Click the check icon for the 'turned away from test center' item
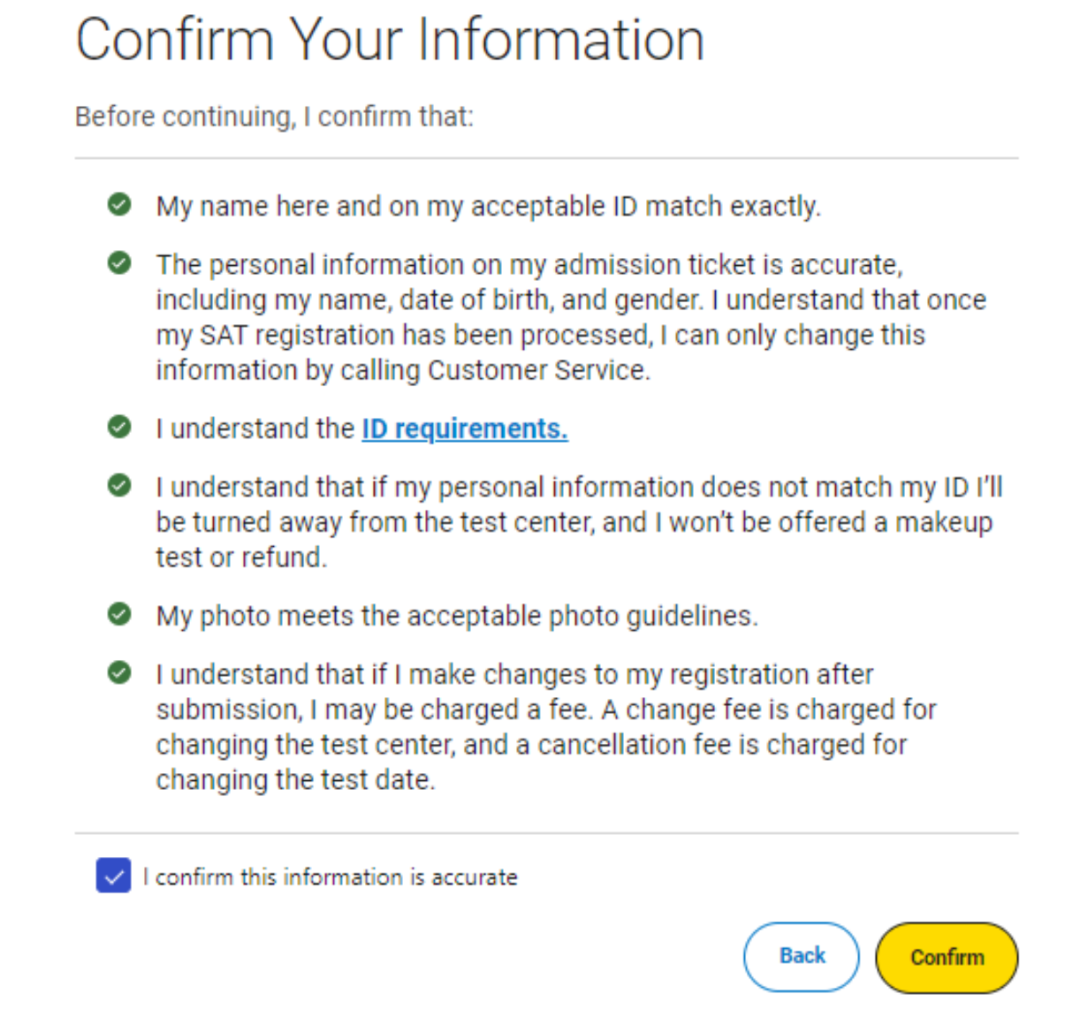The image size is (1080, 1024). [119, 485]
